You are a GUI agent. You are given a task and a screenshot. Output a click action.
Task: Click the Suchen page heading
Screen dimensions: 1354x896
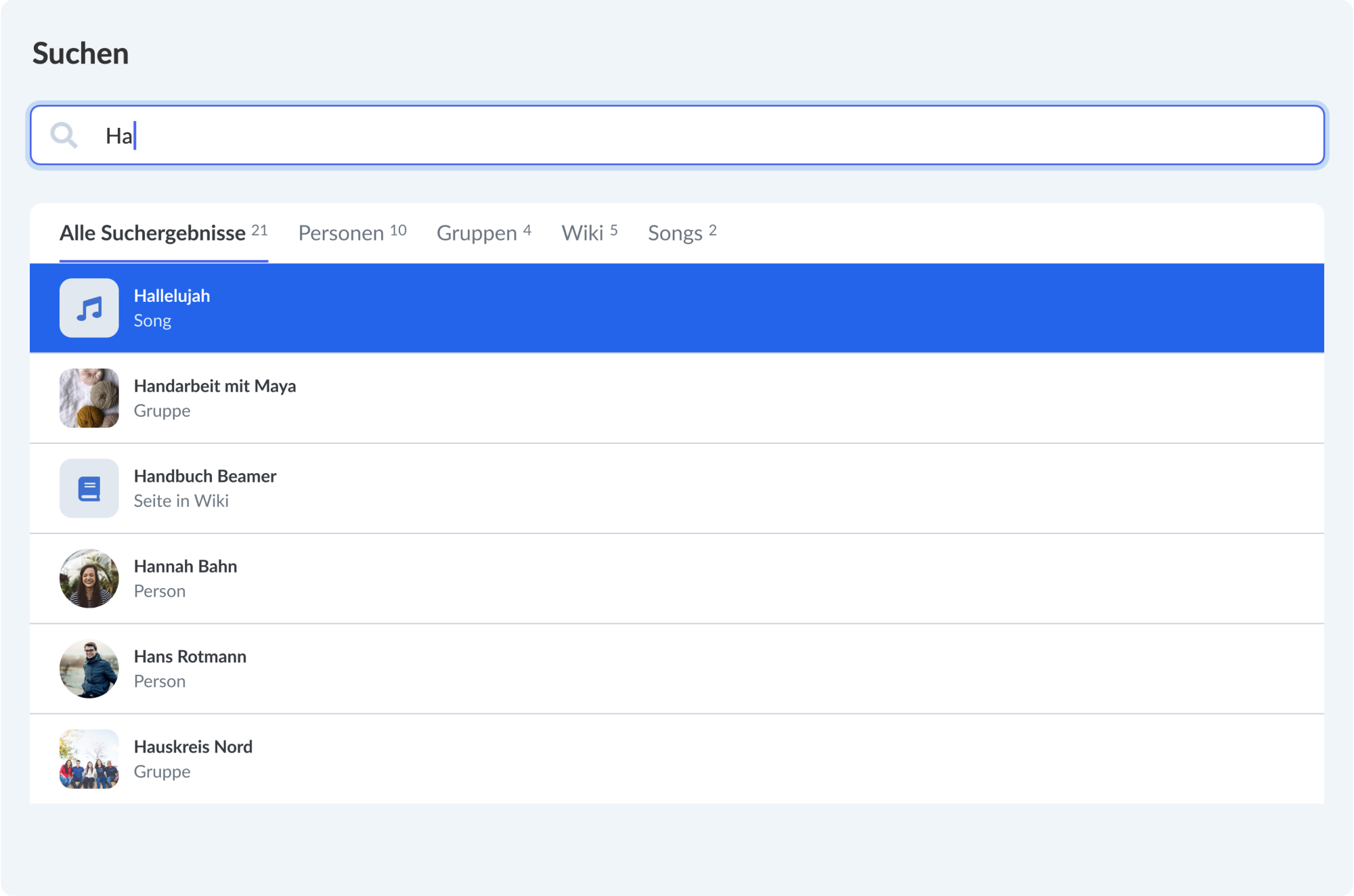[x=81, y=53]
